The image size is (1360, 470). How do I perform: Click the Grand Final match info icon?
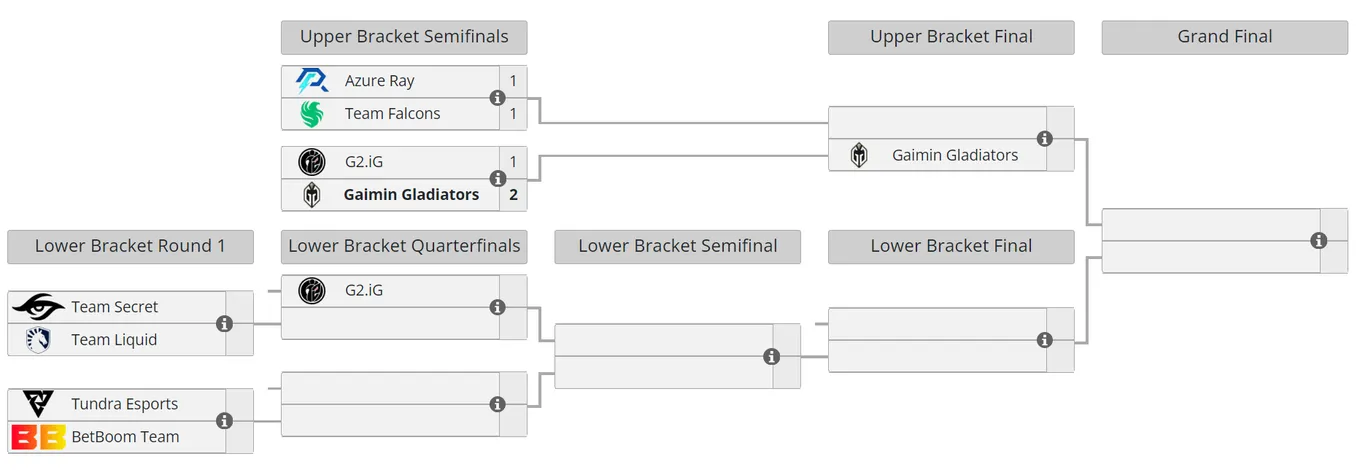coord(1318,241)
